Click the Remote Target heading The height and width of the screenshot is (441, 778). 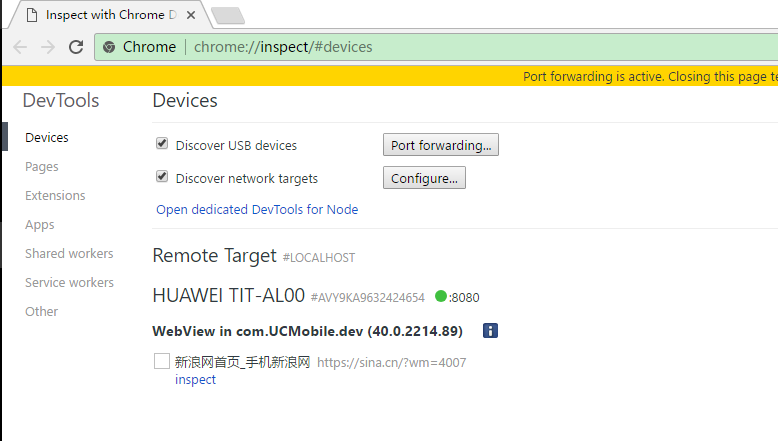point(214,256)
